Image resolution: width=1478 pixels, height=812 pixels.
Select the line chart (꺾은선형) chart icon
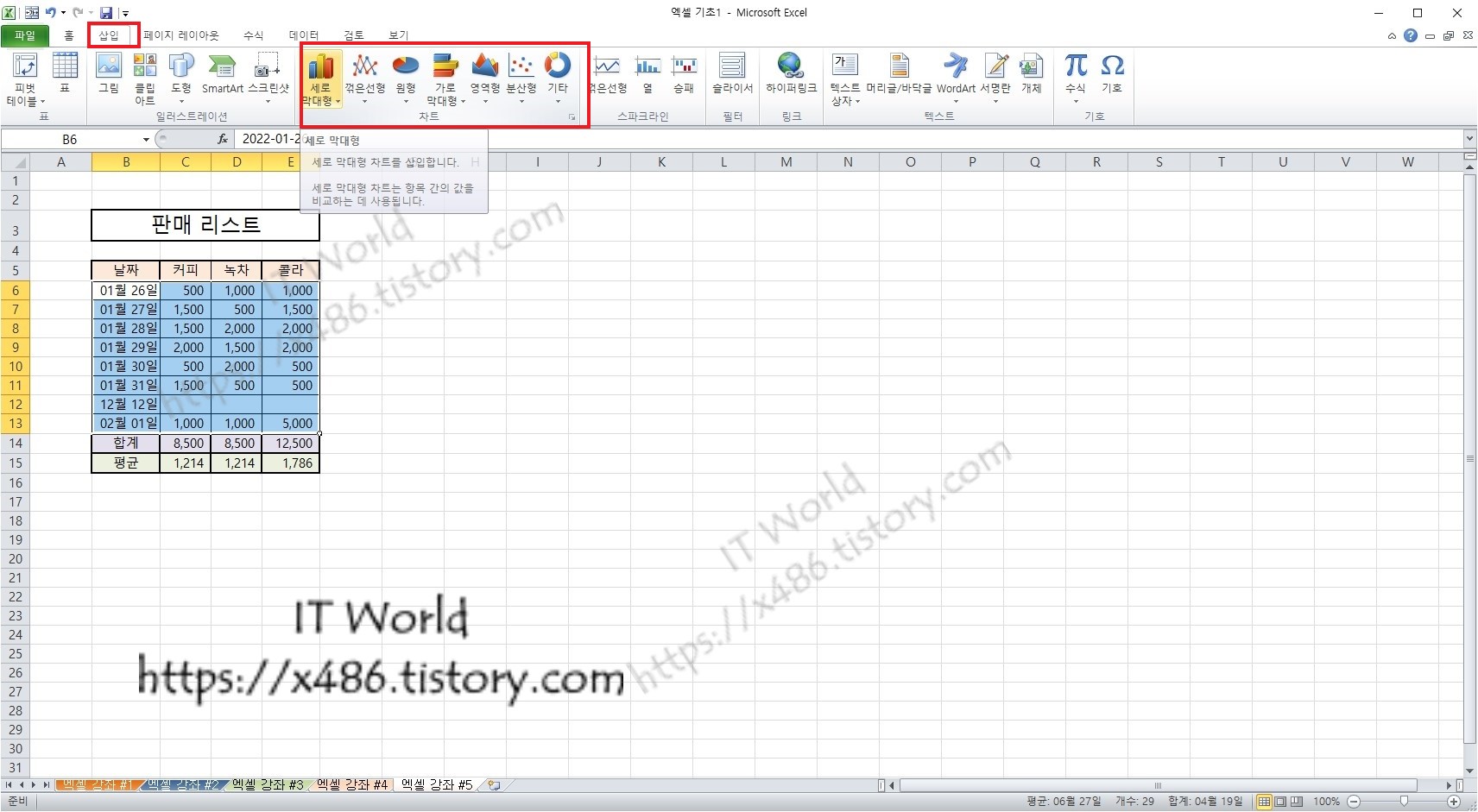coord(365,79)
